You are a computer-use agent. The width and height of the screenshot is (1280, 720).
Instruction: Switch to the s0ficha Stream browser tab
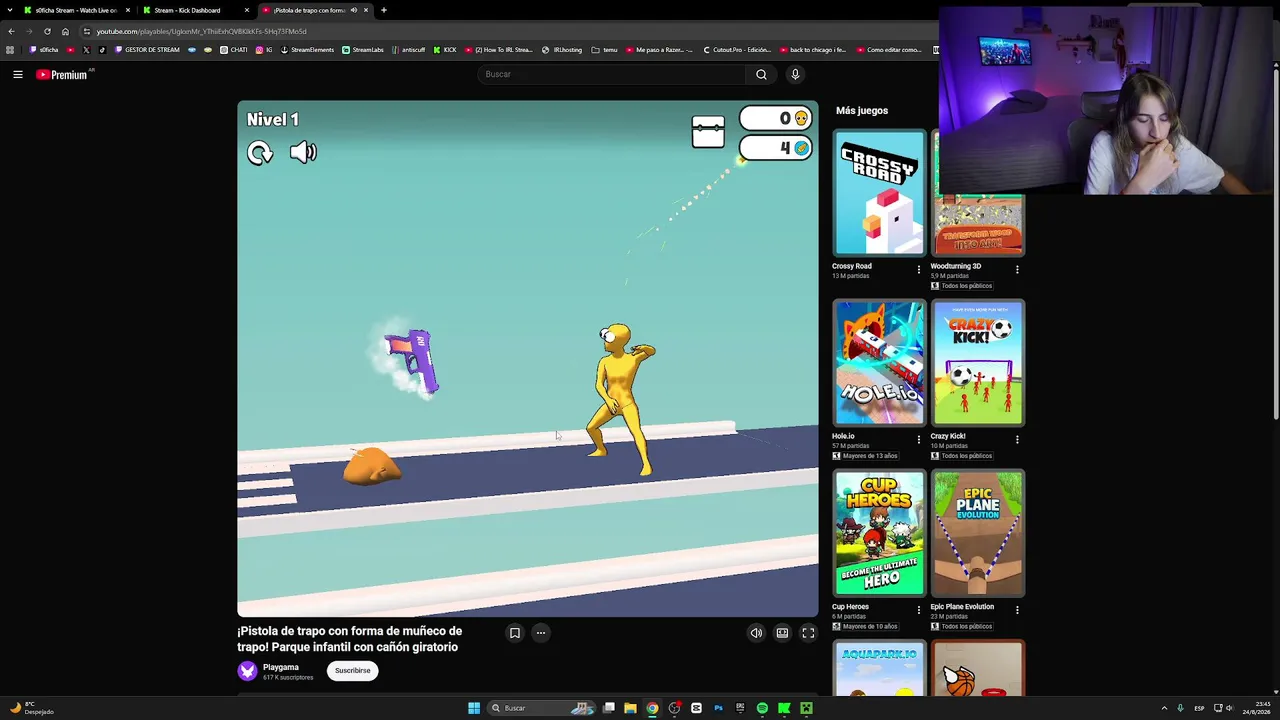pos(76,10)
